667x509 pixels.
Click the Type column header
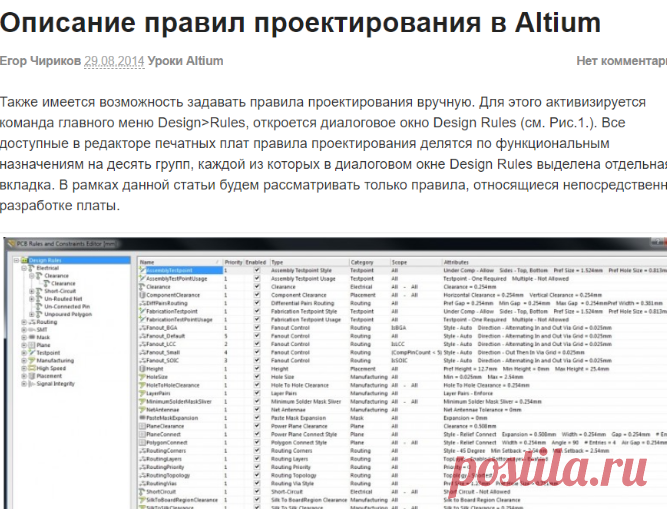click(309, 262)
